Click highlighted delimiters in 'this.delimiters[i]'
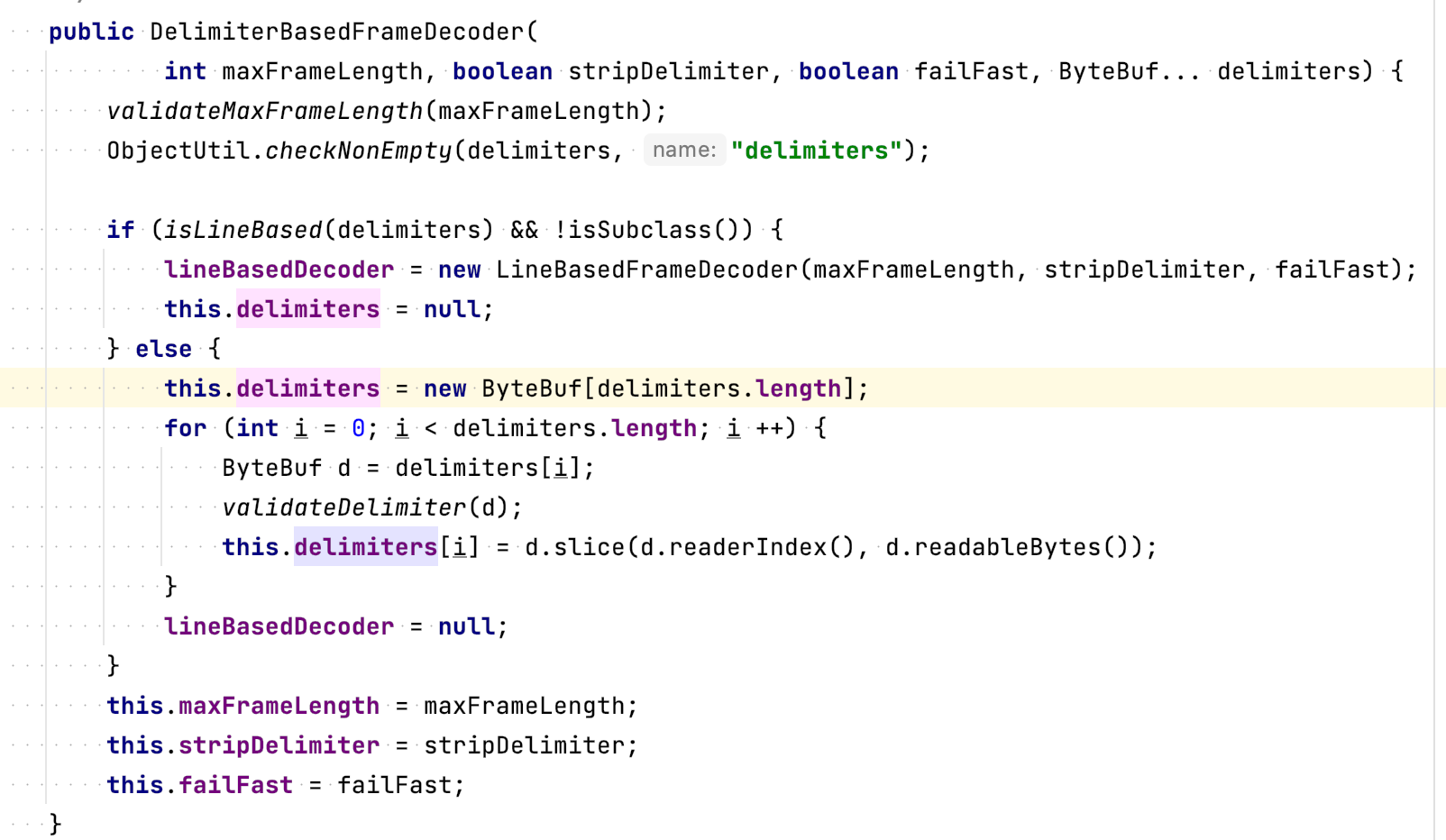The width and height of the screenshot is (1446, 840). pyautogui.click(x=365, y=547)
